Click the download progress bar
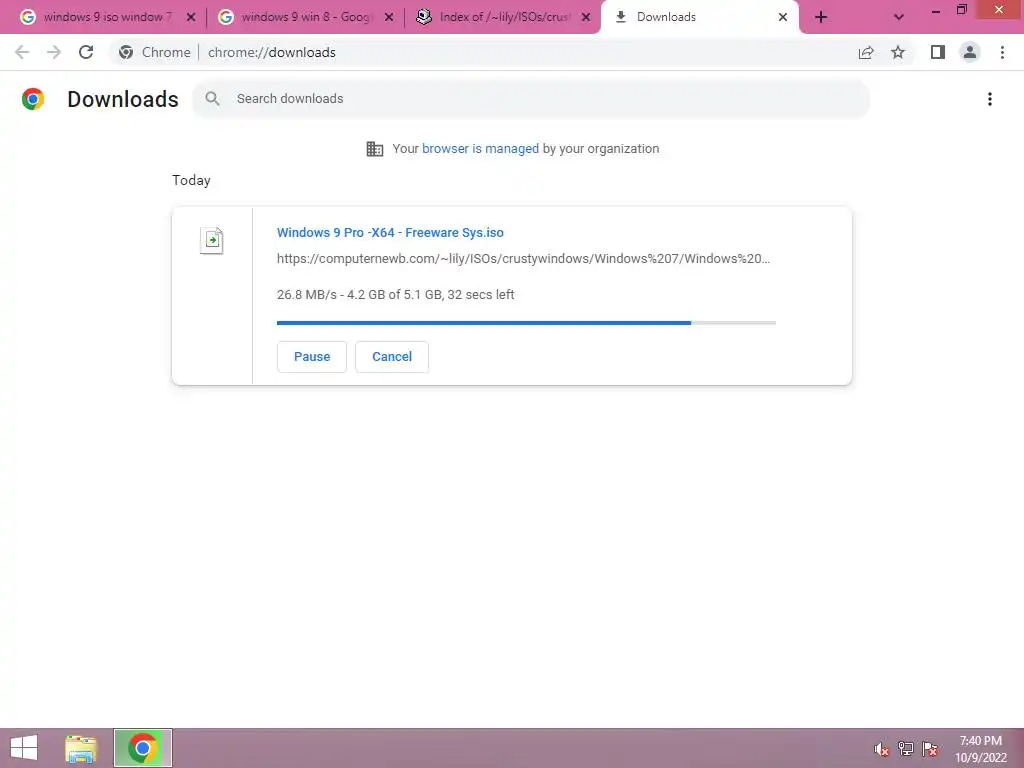 (526, 323)
